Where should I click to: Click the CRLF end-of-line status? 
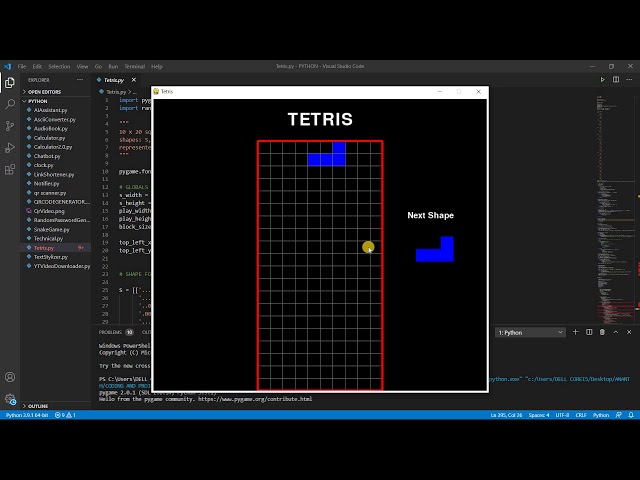coord(581,415)
